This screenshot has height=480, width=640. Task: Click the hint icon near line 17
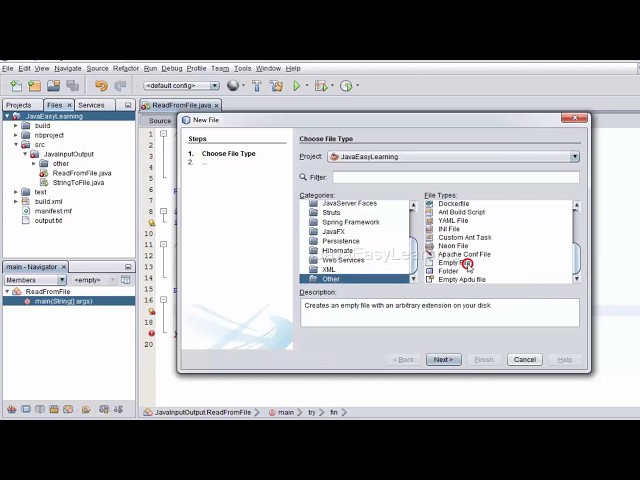click(x=151, y=311)
